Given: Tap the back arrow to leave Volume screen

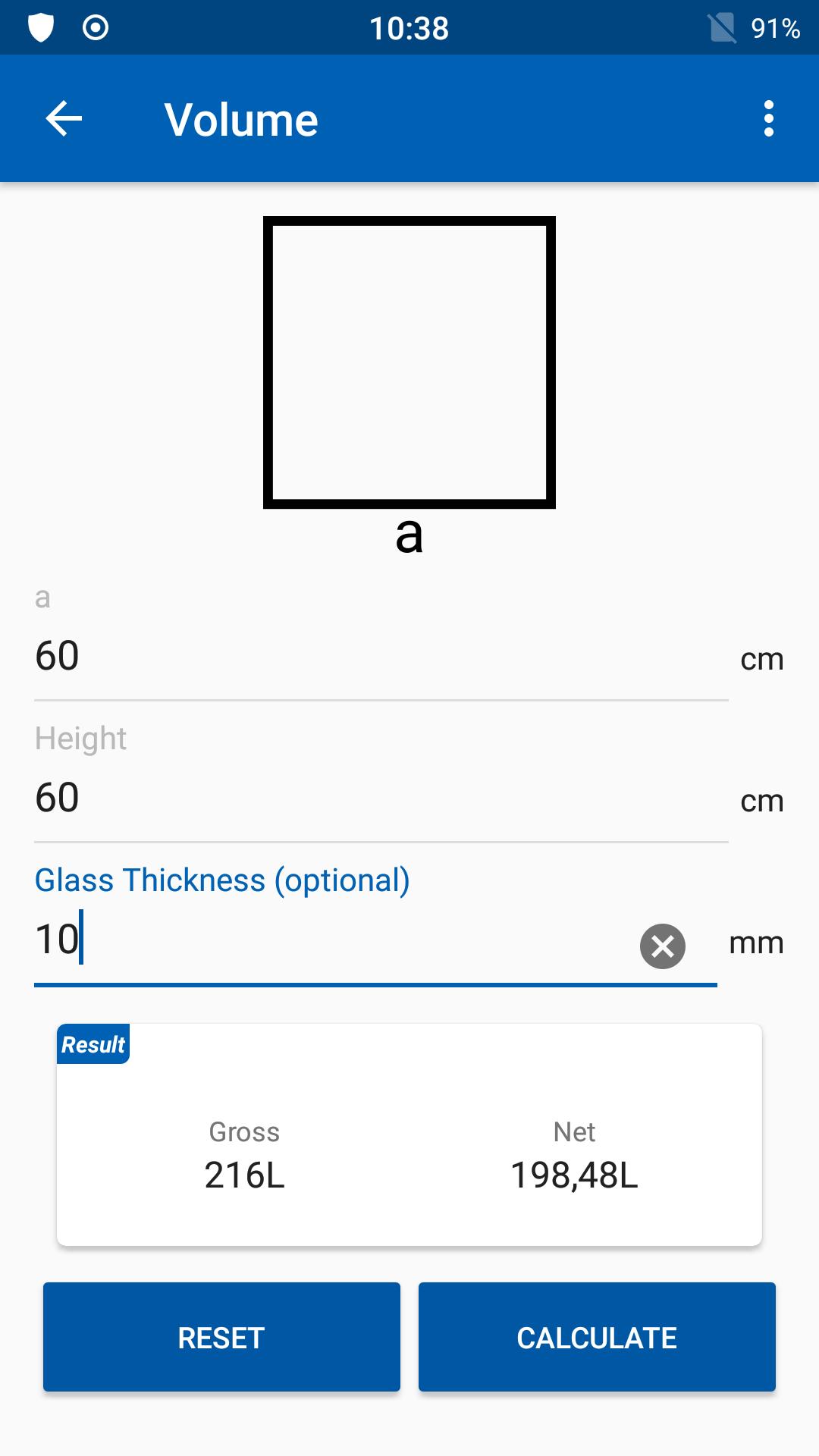Looking at the screenshot, I should 64,118.
